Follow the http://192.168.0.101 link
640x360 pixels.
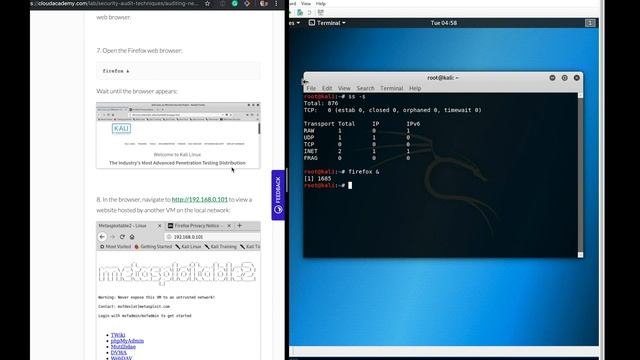[200, 199]
